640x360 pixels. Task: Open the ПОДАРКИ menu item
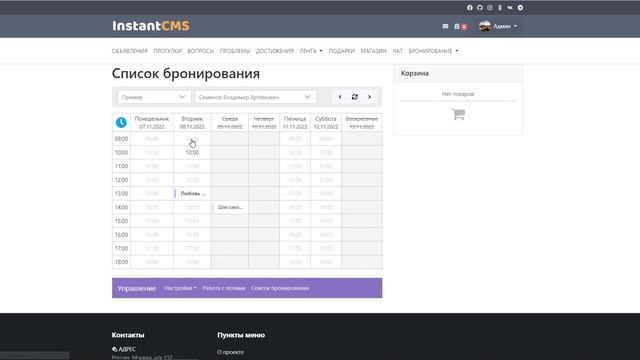[x=342, y=51]
